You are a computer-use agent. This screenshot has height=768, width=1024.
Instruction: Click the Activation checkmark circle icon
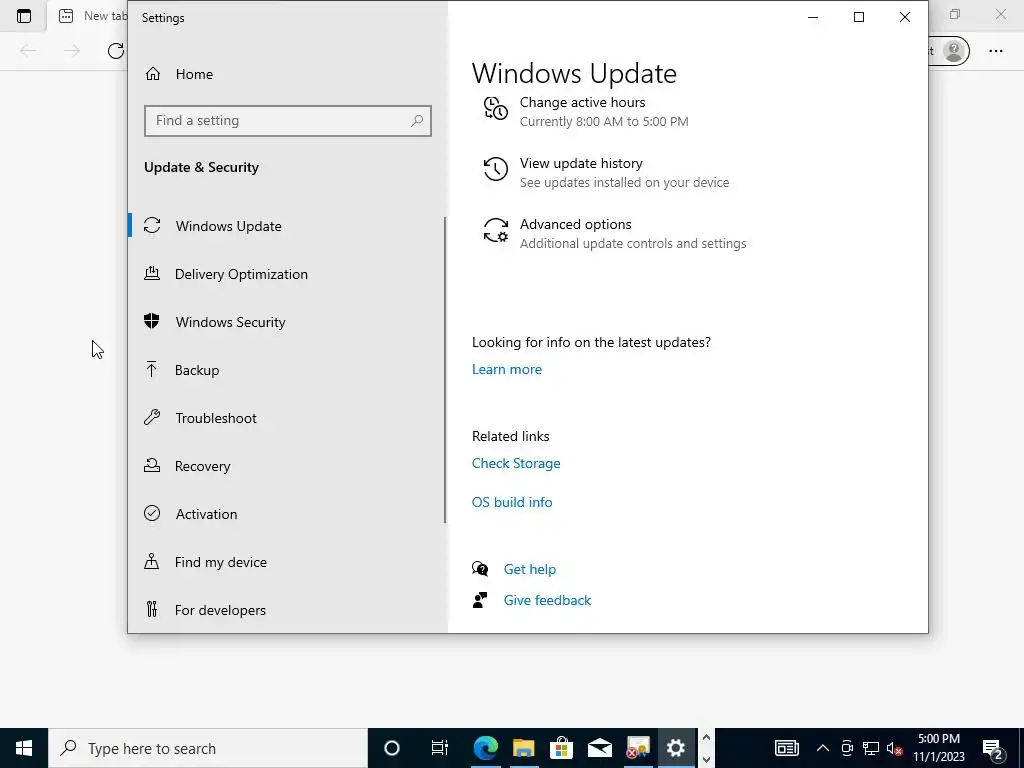[152, 513]
